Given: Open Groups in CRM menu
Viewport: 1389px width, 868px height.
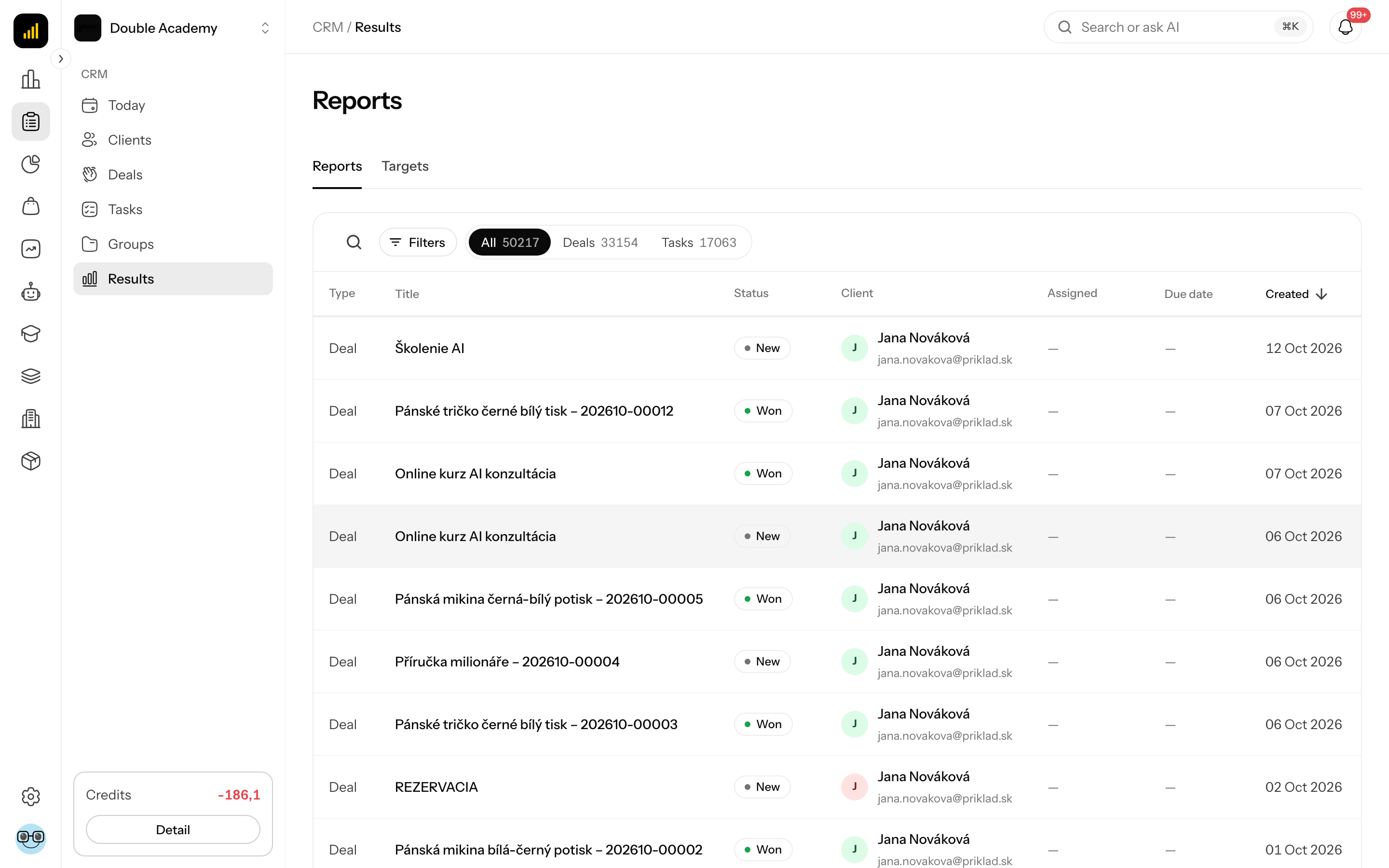Looking at the screenshot, I should point(173,244).
